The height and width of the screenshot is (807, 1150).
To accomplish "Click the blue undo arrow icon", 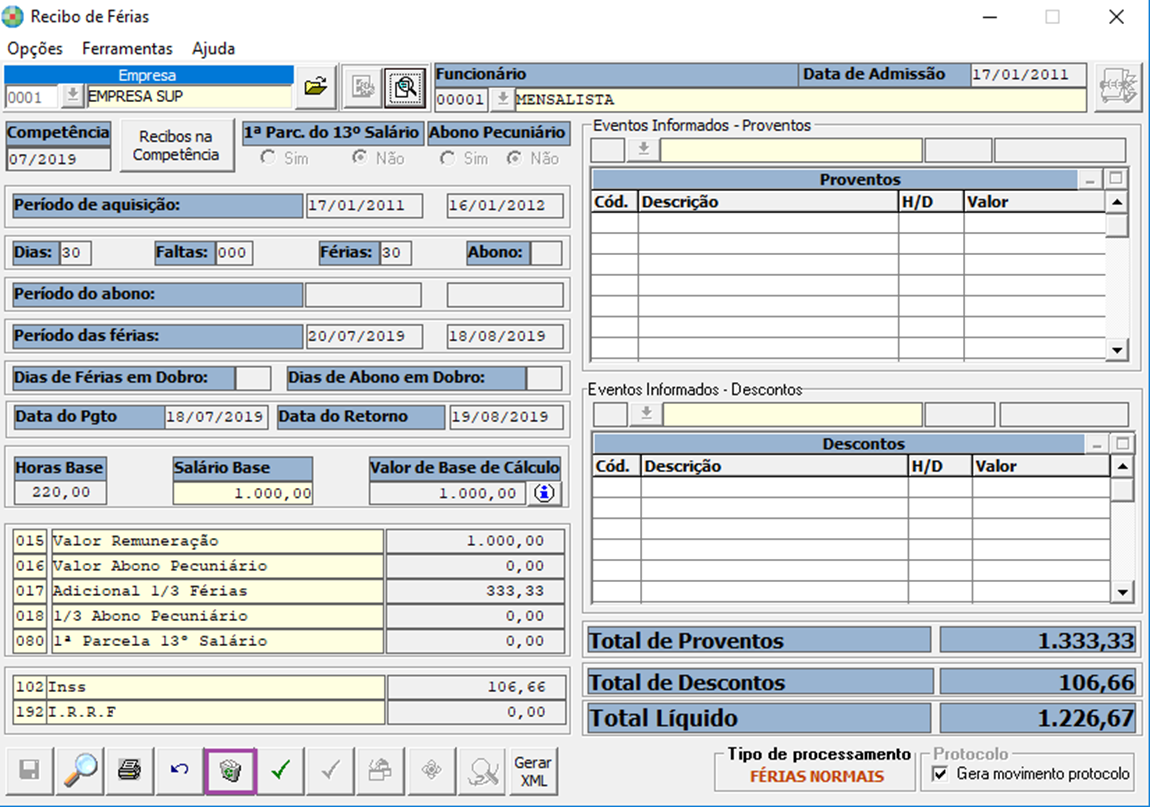I will (x=180, y=771).
